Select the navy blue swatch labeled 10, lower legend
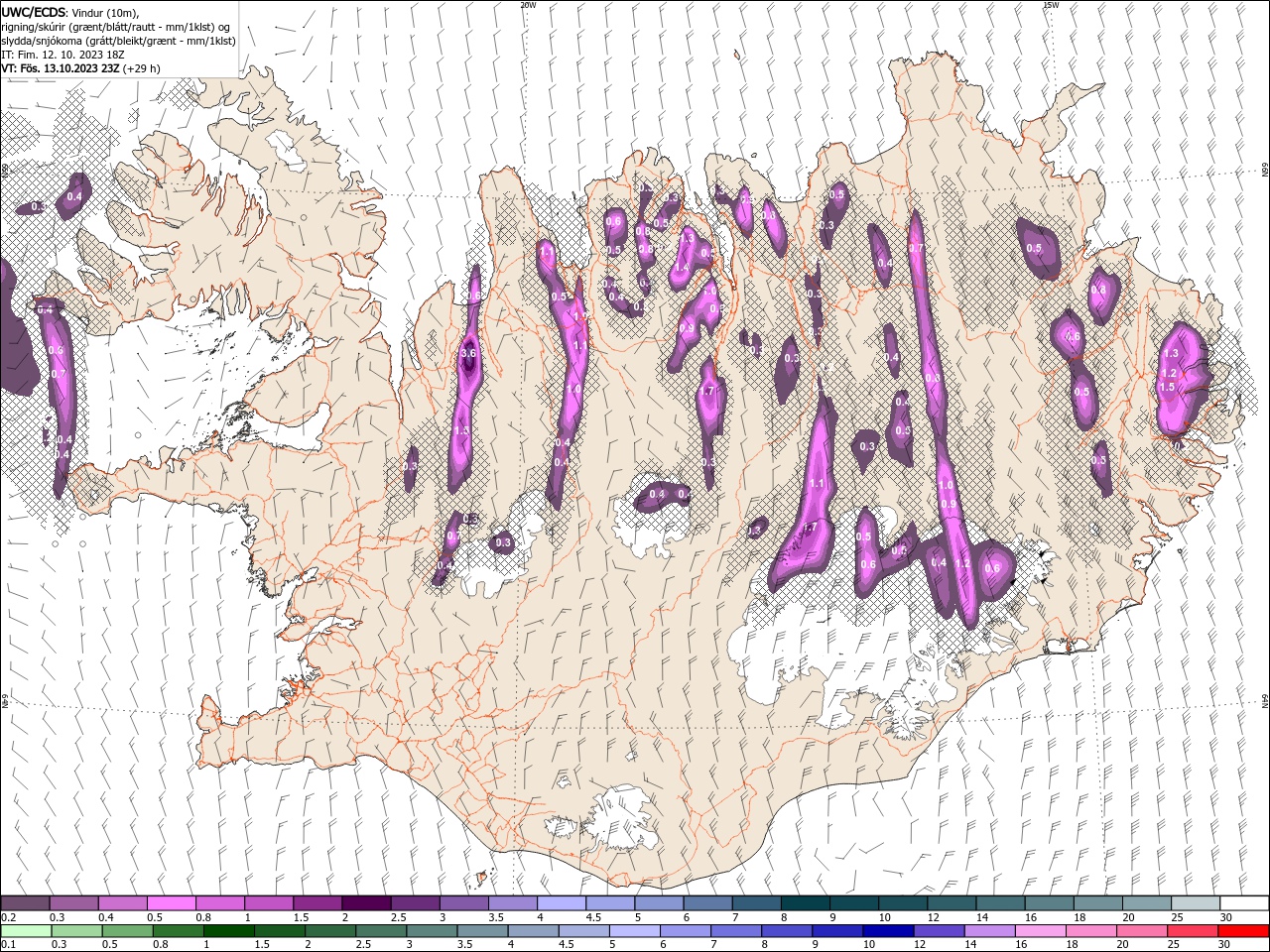The image size is (1270, 952). pyautogui.click(x=888, y=931)
